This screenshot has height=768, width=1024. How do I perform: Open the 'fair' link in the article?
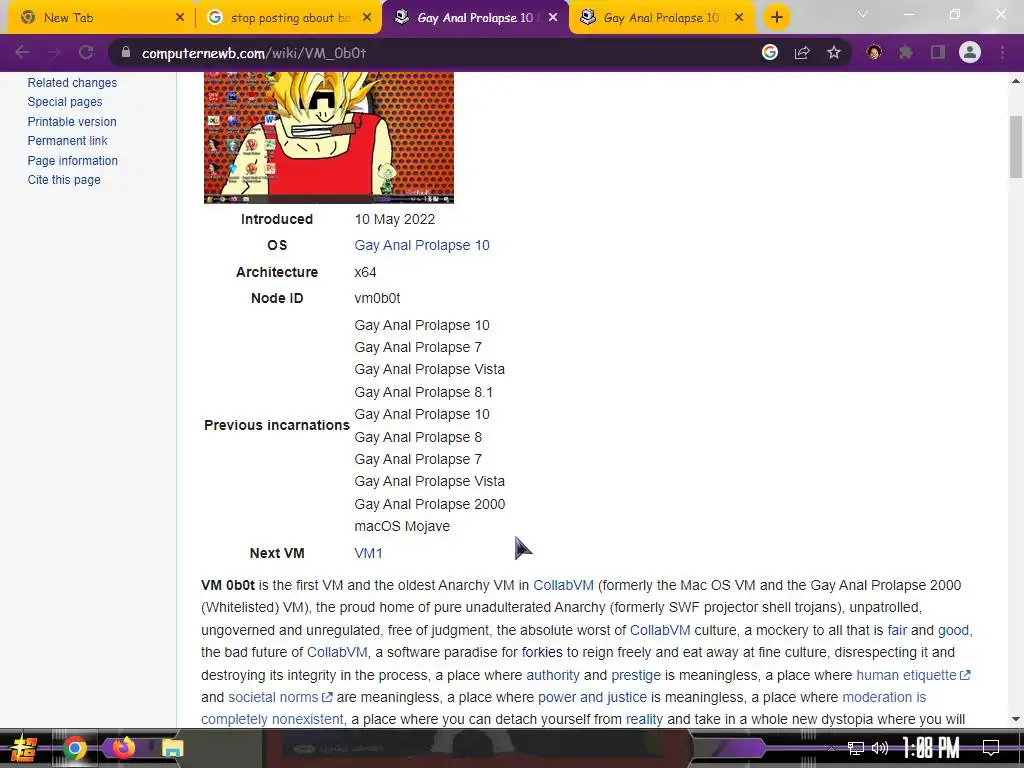[897, 630]
